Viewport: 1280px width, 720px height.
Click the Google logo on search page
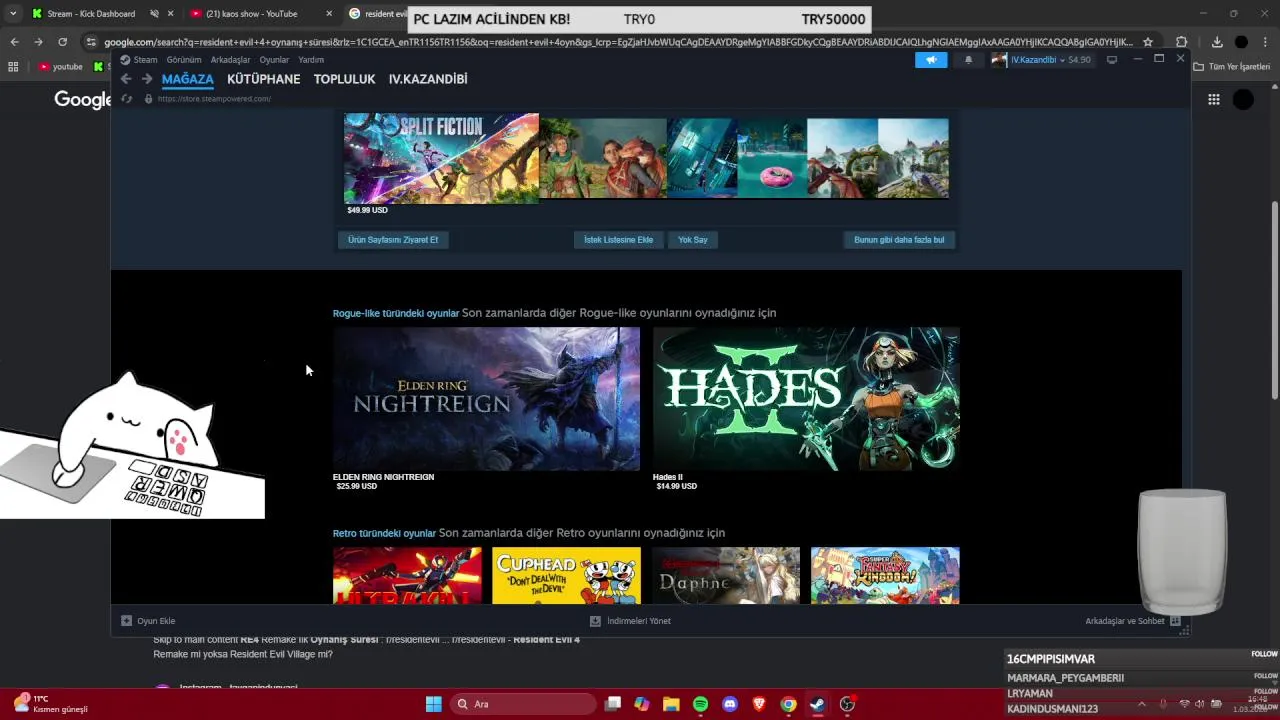pos(82,99)
